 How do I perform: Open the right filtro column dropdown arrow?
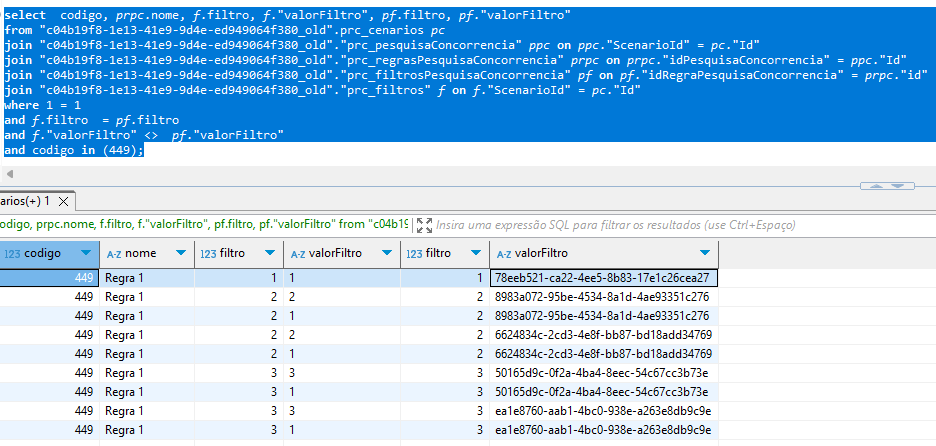[475, 254]
